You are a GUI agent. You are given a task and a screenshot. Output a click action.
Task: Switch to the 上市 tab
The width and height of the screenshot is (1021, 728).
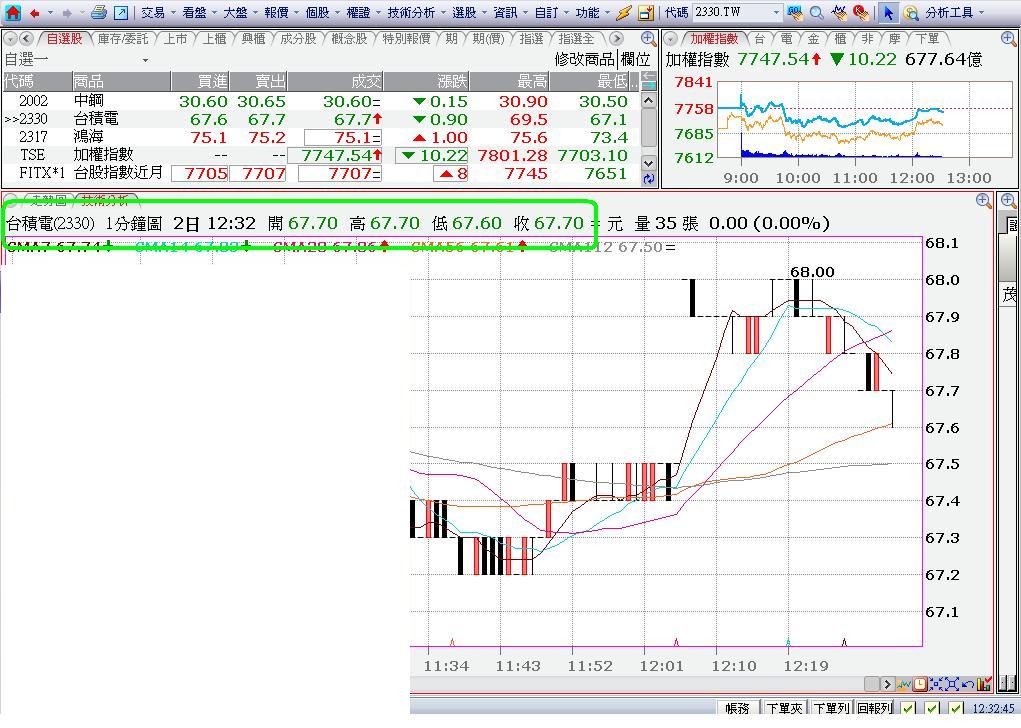coord(175,39)
